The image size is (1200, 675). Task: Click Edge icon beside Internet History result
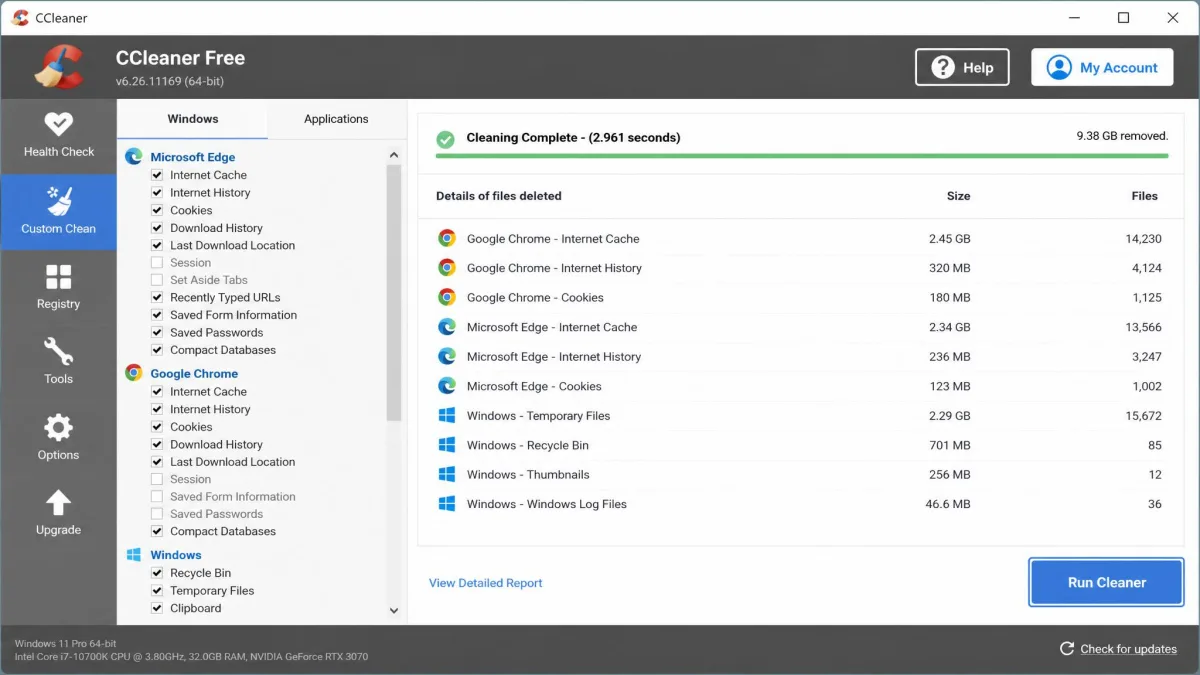(x=447, y=356)
